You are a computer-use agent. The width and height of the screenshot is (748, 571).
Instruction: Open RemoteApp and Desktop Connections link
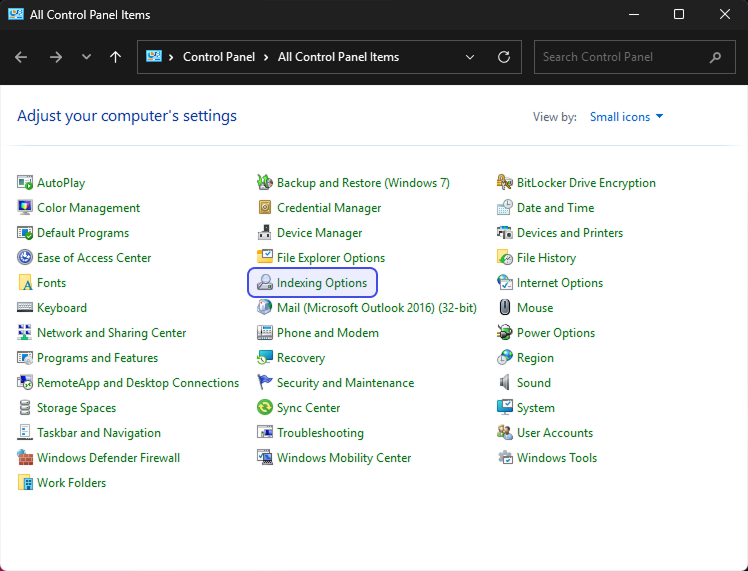(x=138, y=383)
